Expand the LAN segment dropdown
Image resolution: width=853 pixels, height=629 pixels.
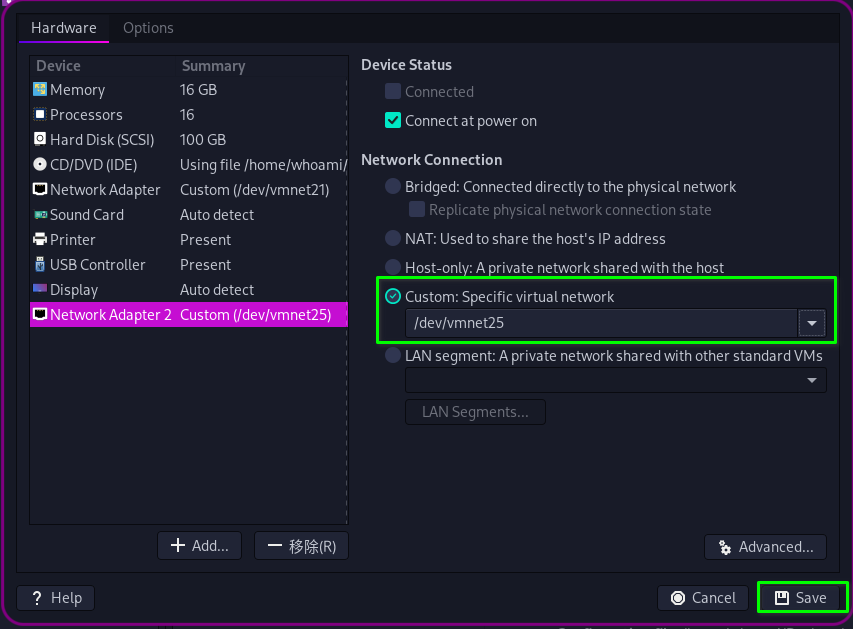[x=811, y=381]
